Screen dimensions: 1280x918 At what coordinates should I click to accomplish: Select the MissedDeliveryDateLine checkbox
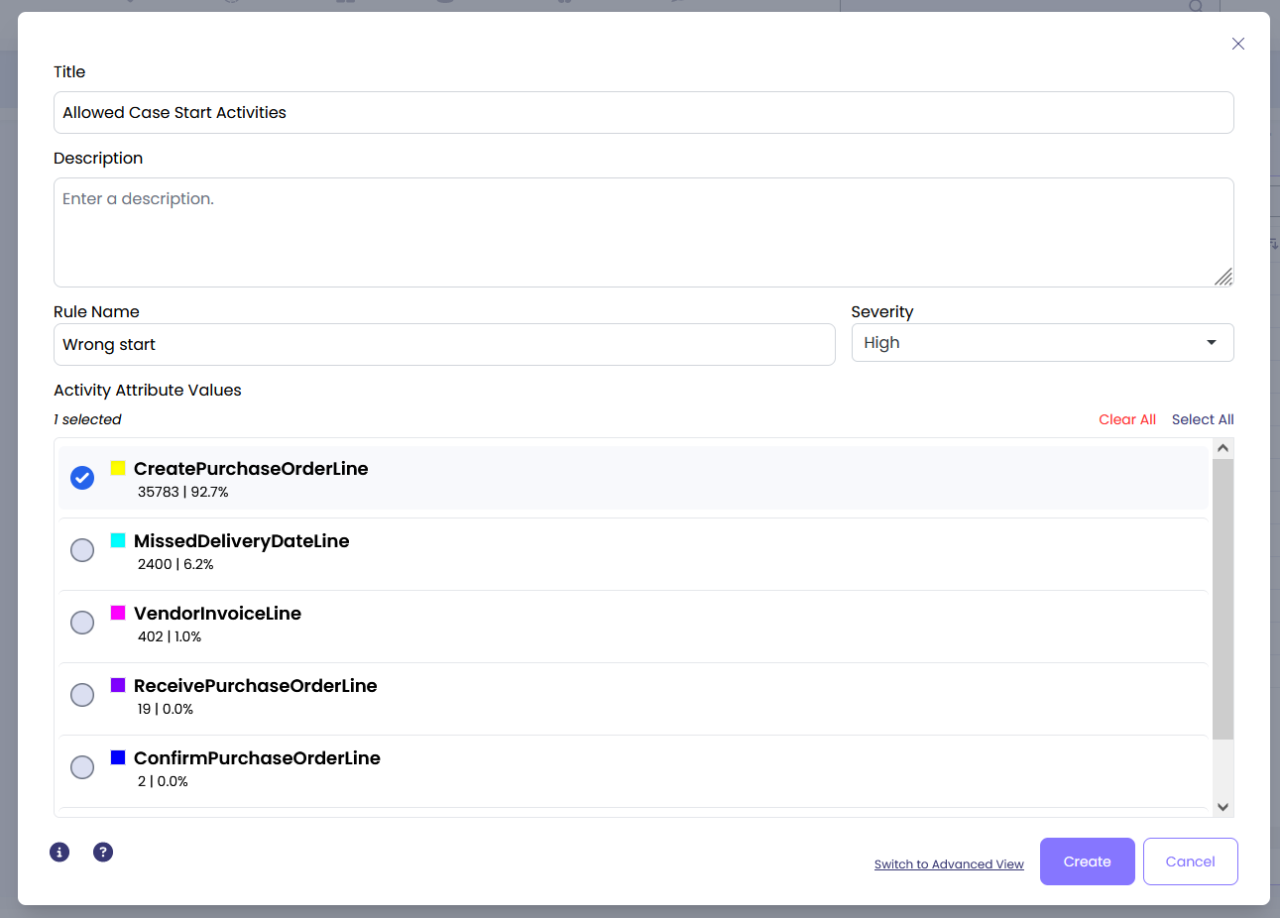click(82, 550)
